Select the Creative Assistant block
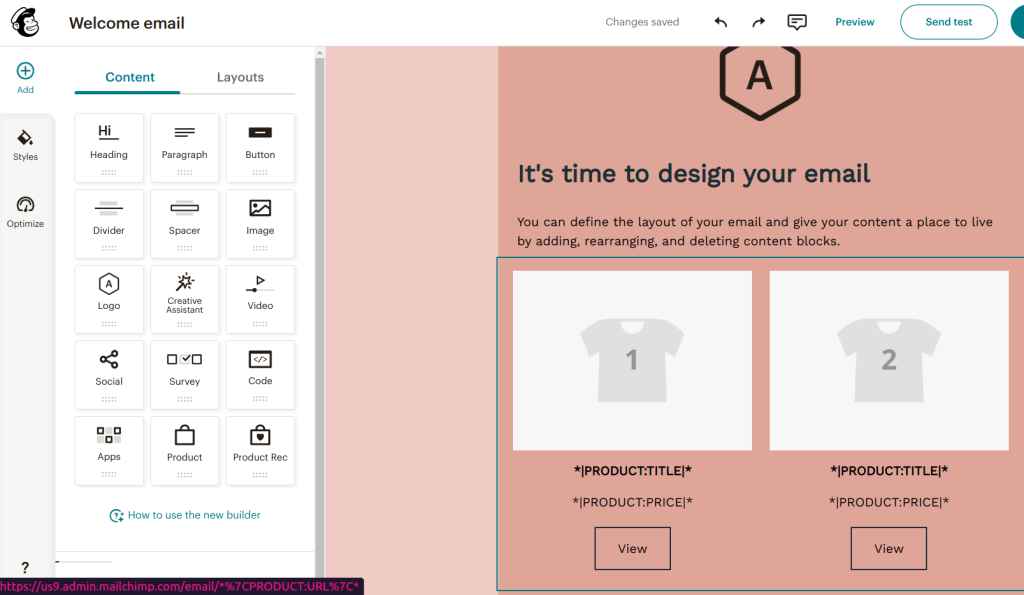 click(x=185, y=299)
